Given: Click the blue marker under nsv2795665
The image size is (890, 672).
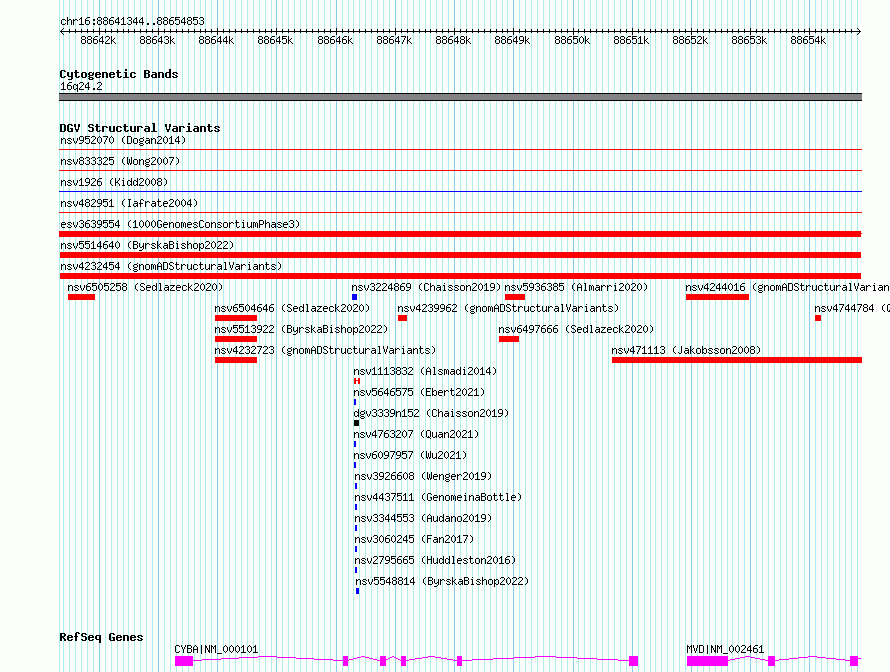Looking at the screenshot, I should coord(356,570).
